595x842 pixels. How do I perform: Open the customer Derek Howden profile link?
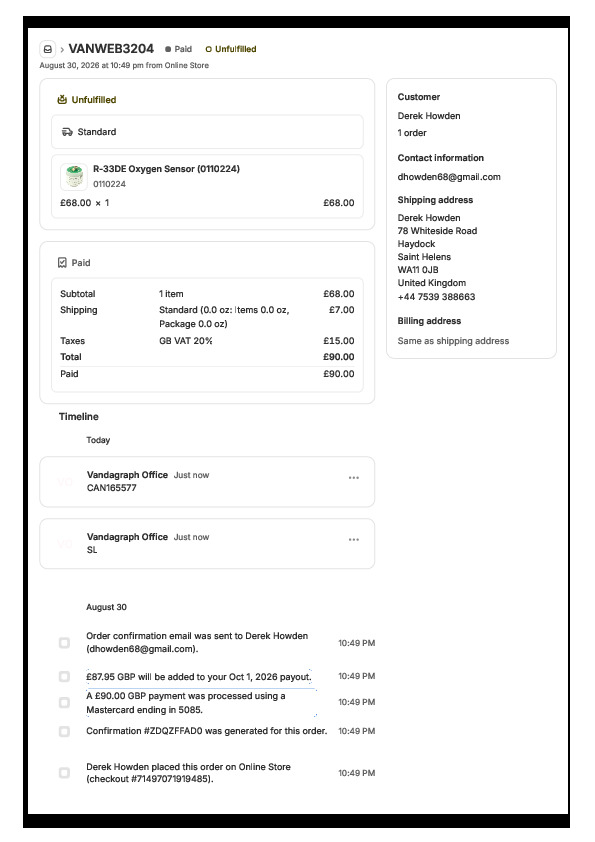[429, 115]
